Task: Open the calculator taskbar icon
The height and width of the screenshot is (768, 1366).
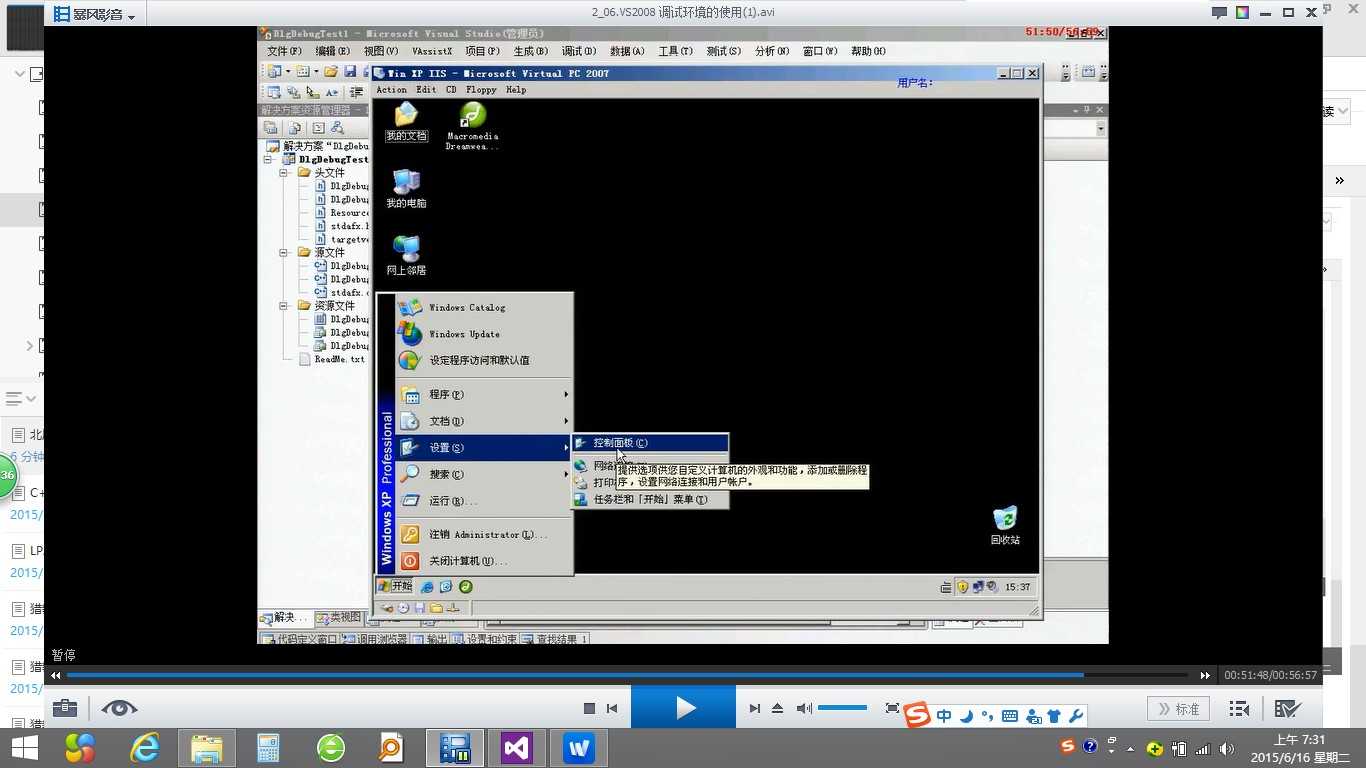Action: [268, 748]
